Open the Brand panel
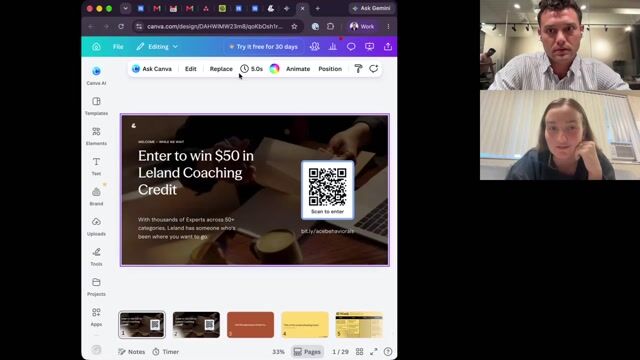640x360 pixels. coord(96,196)
